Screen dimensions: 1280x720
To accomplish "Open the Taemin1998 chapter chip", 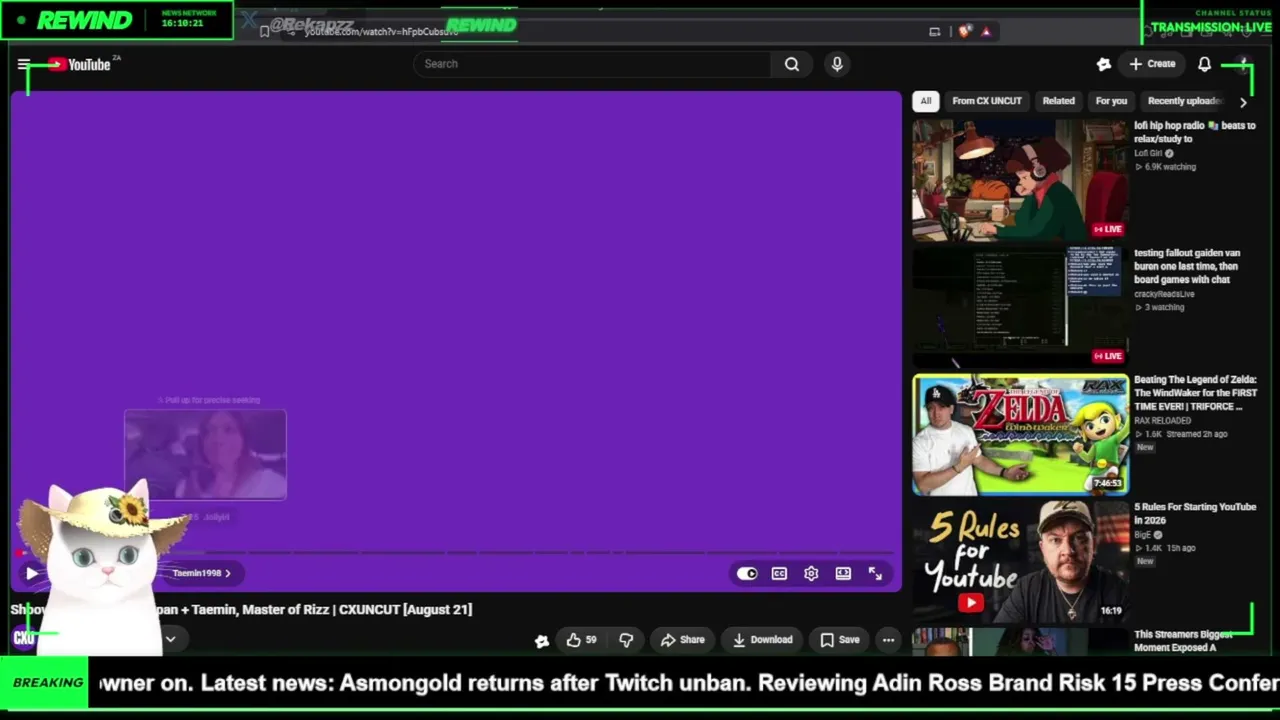I will pos(201,573).
